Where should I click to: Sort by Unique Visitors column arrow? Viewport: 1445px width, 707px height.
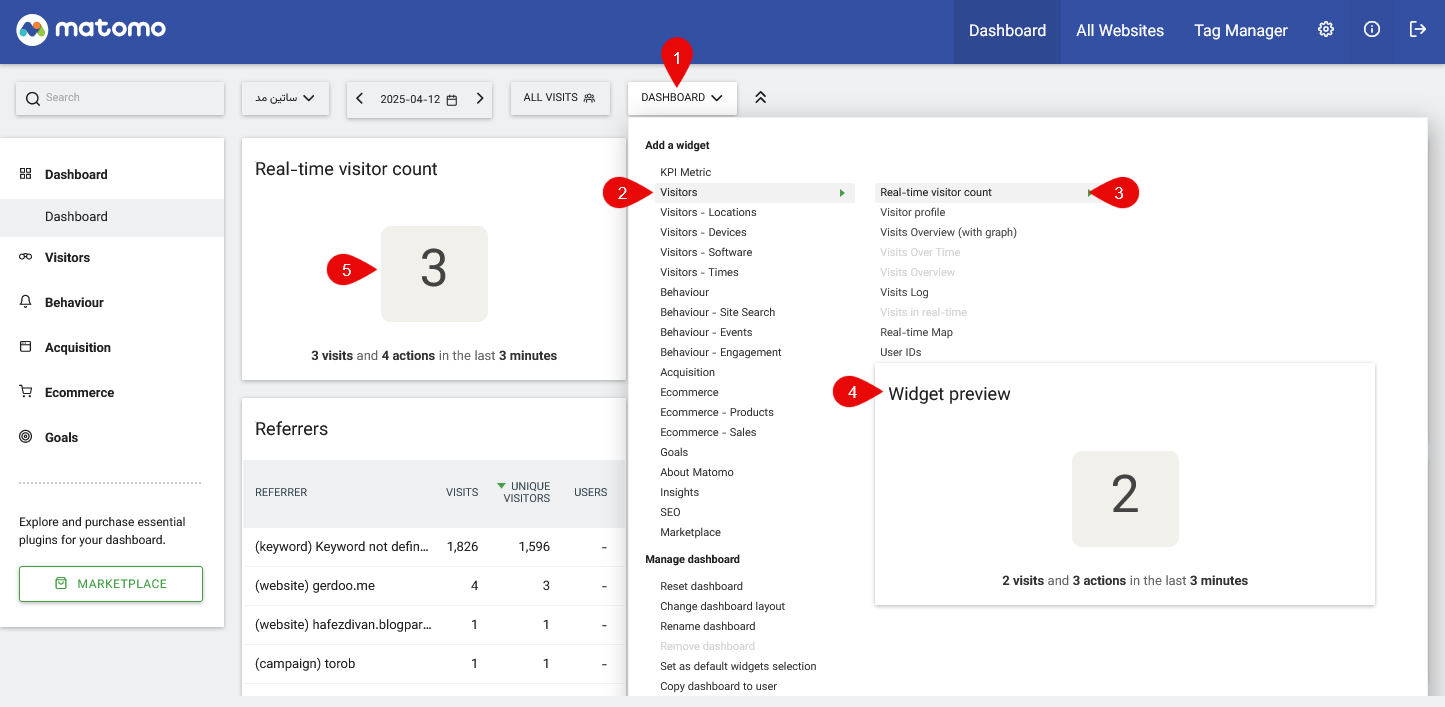click(502, 486)
